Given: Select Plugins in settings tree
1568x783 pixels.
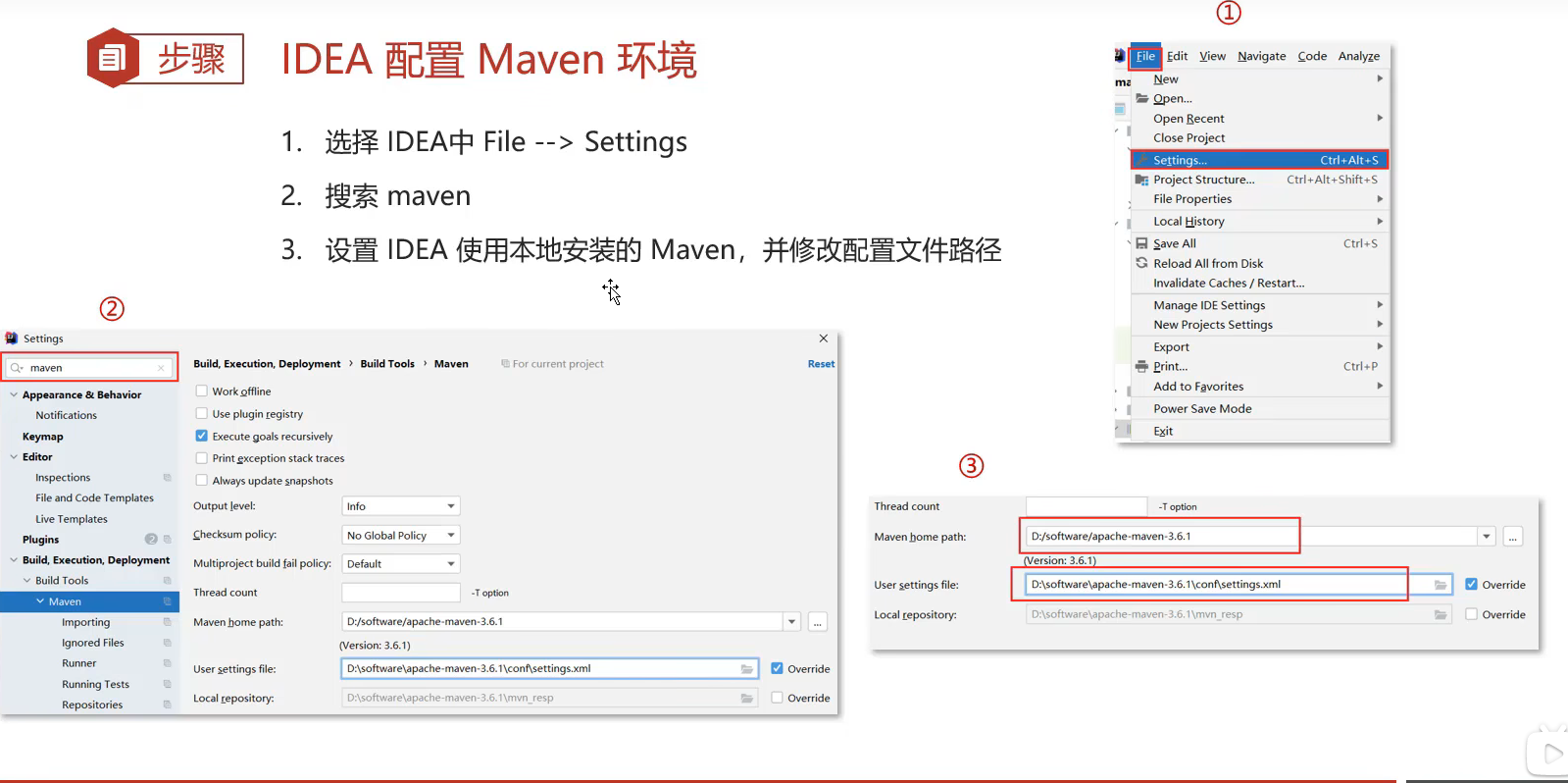Looking at the screenshot, I should click(41, 540).
